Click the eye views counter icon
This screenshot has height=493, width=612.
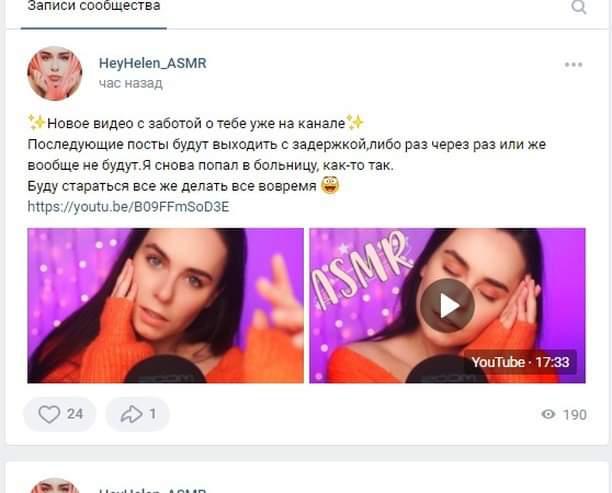point(548,414)
